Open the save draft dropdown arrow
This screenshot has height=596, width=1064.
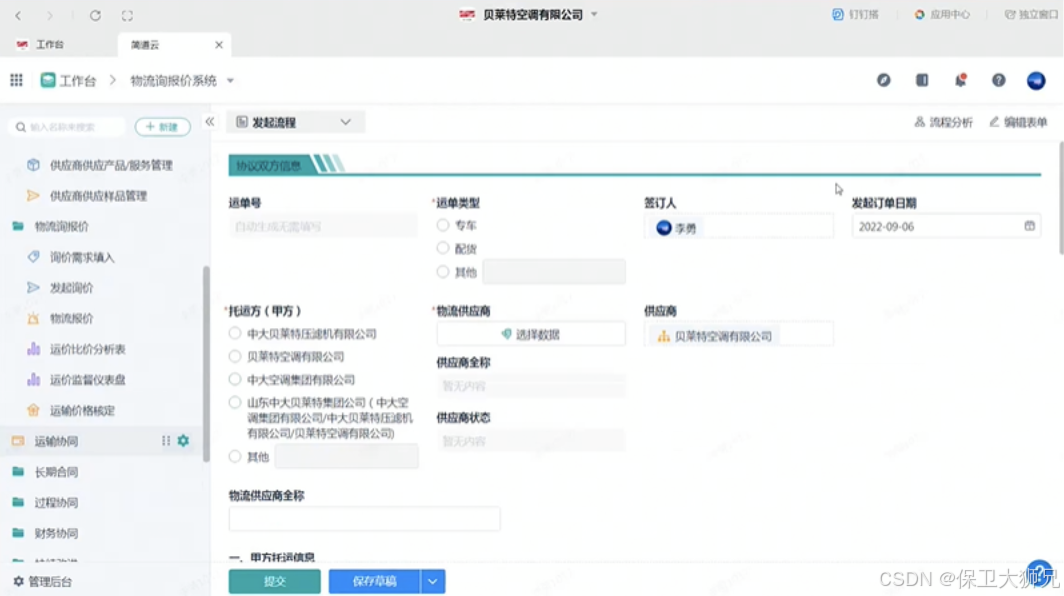pyautogui.click(x=432, y=580)
